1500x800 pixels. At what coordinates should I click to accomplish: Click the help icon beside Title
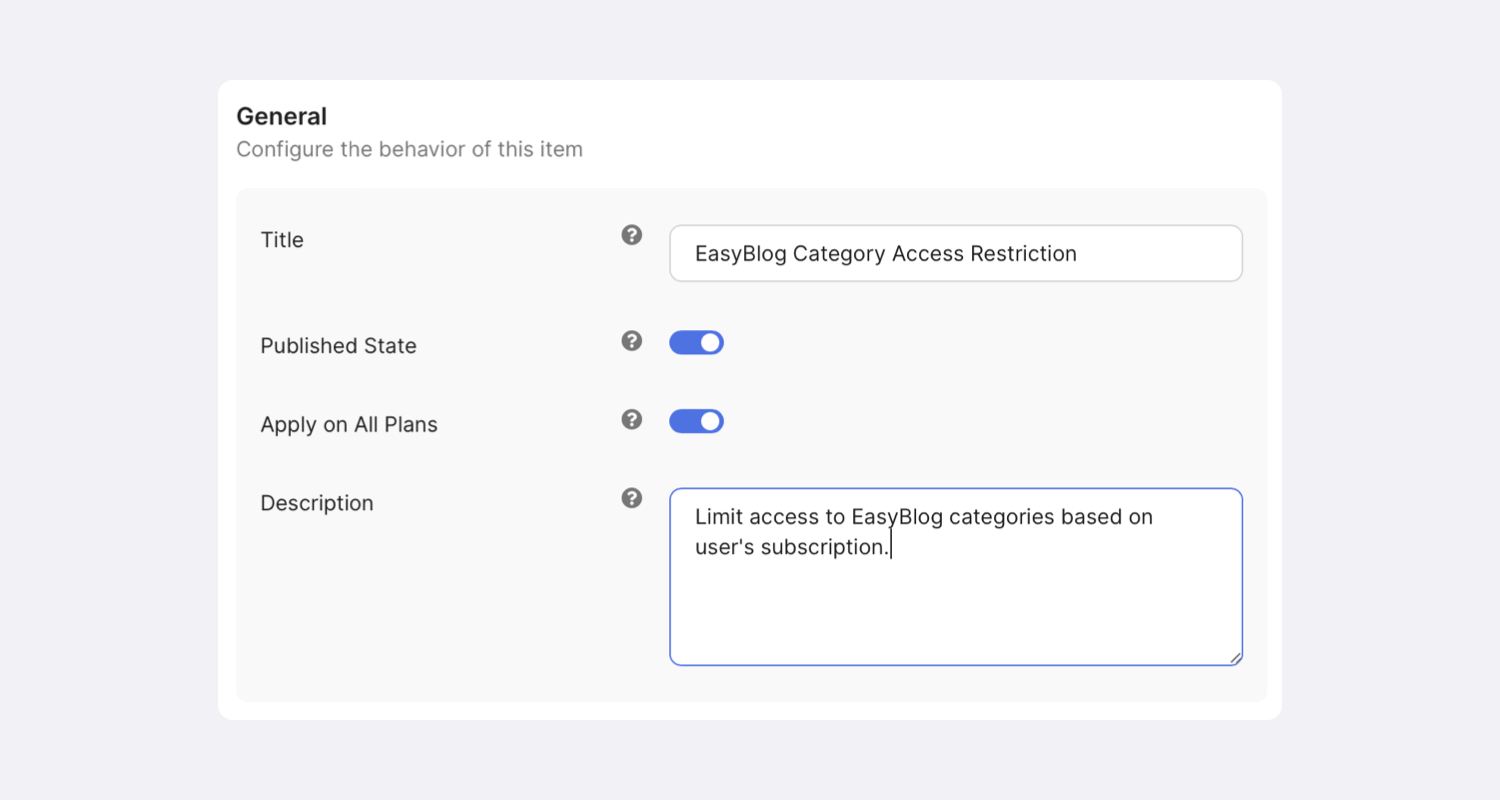tap(631, 235)
